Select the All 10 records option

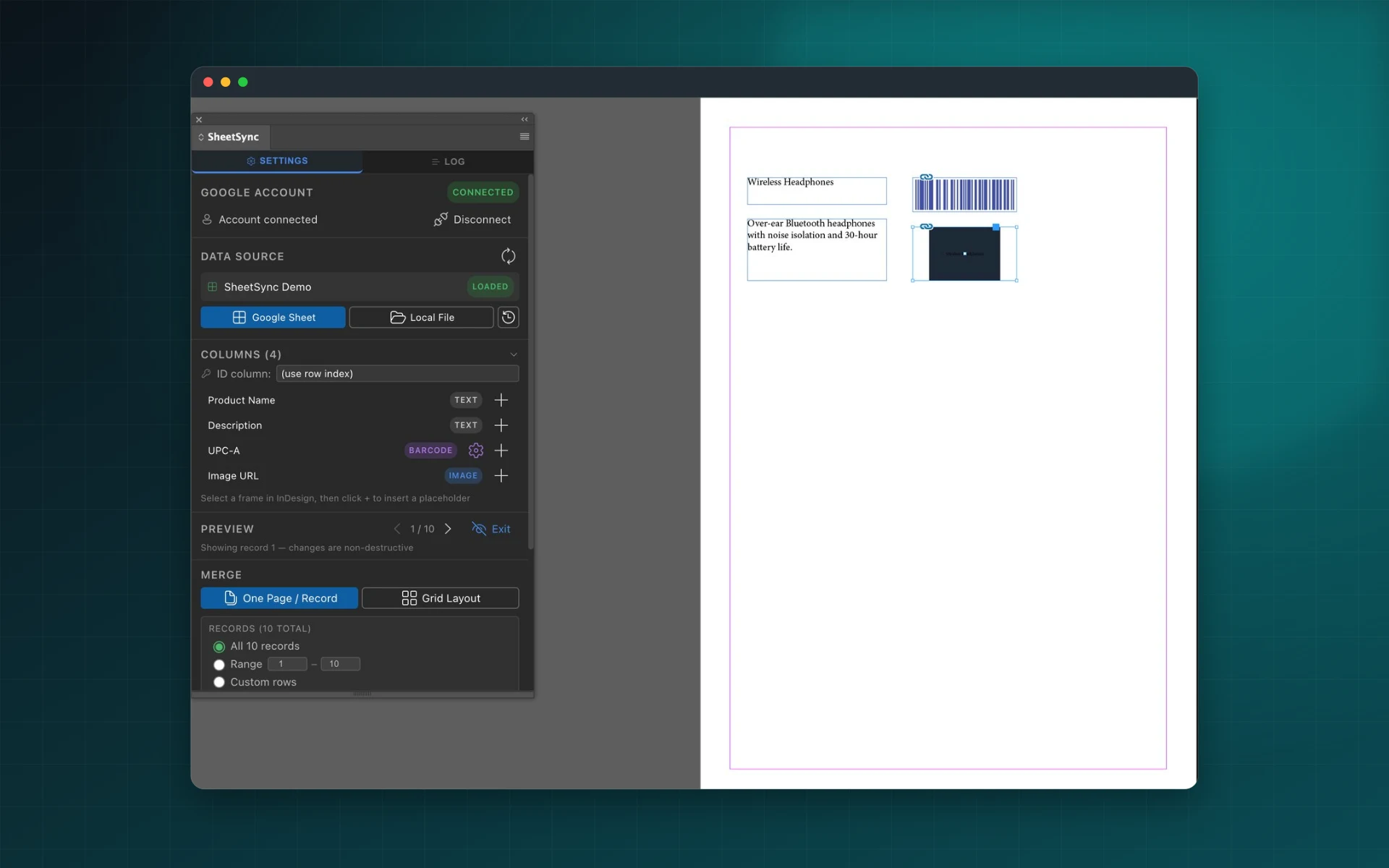(218, 647)
